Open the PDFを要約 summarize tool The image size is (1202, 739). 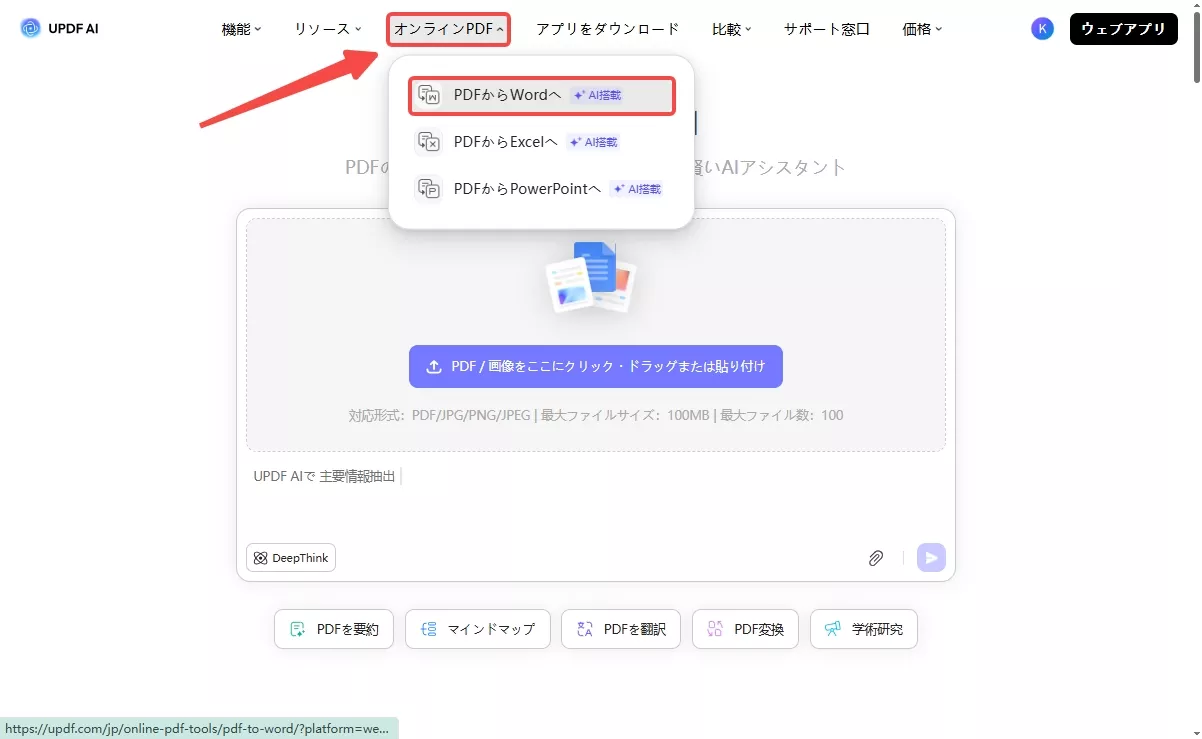[x=333, y=629]
